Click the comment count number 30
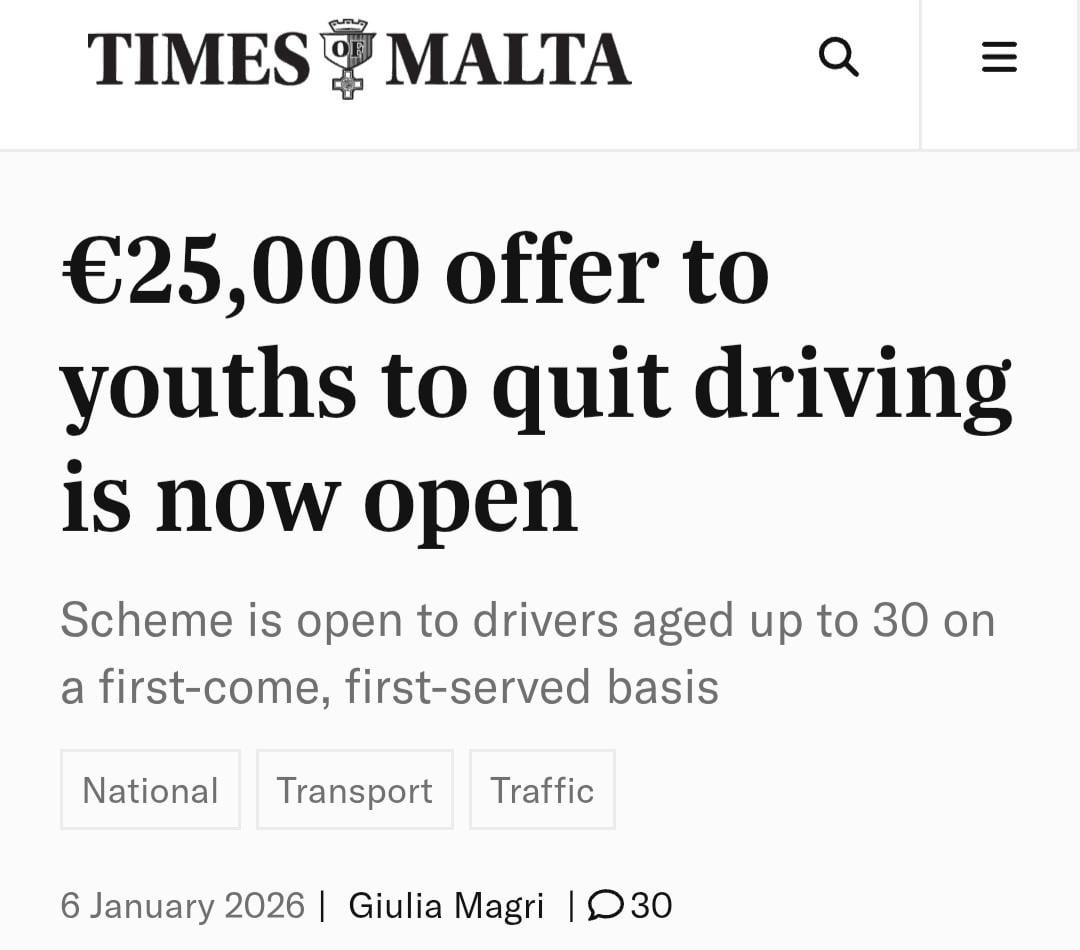 pyautogui.click(x=652, y=906)
